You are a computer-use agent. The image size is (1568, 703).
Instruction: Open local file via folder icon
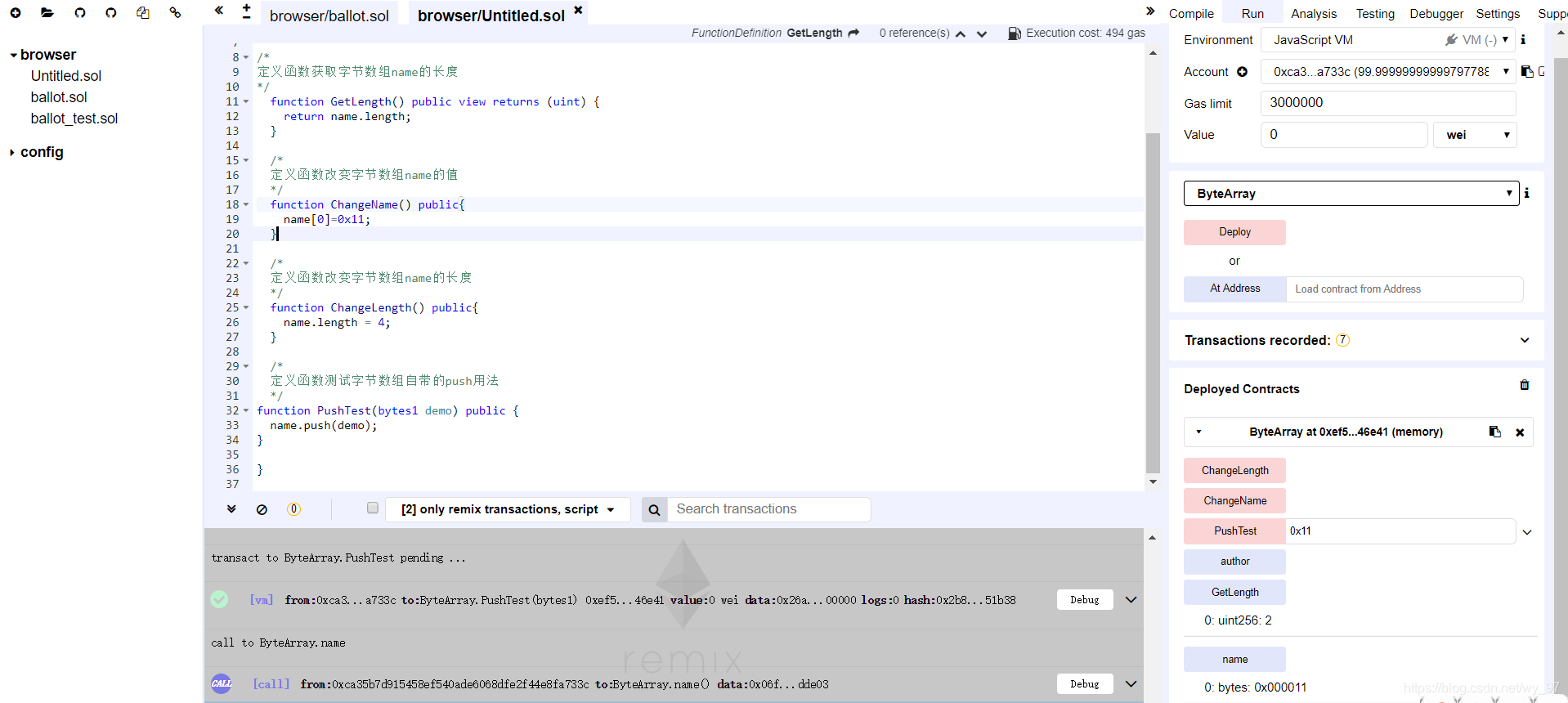coord(47,12)
